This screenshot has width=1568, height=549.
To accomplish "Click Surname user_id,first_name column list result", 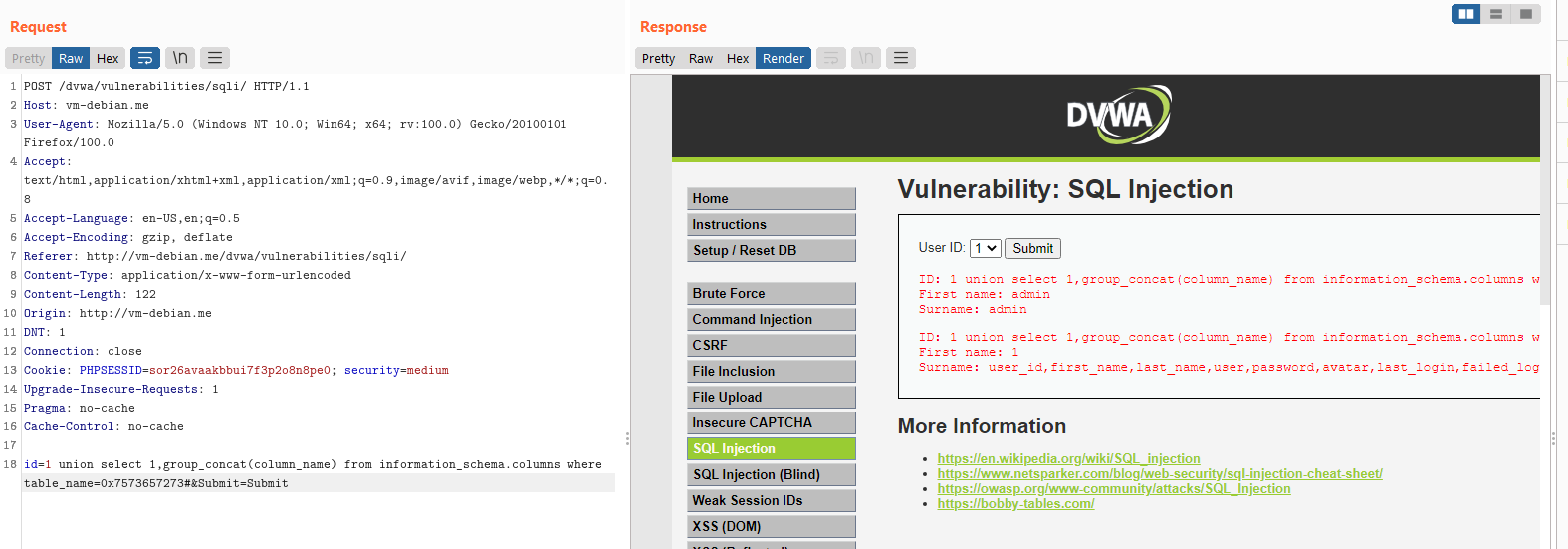I will 1229,367.
